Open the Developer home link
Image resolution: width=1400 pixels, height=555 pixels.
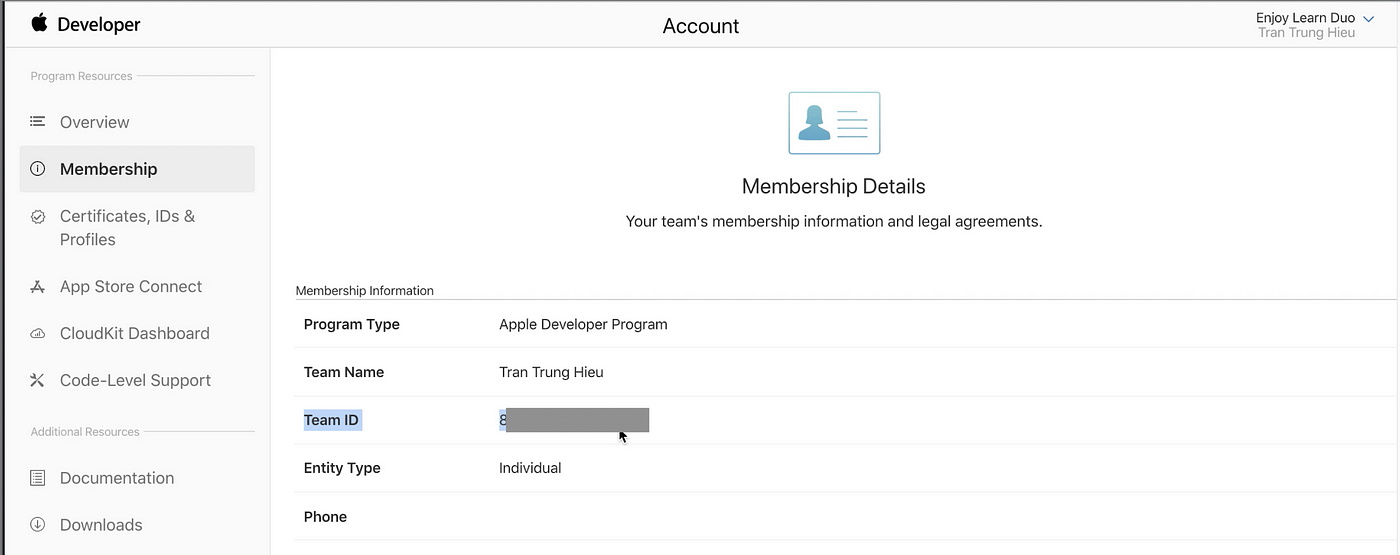99,24
